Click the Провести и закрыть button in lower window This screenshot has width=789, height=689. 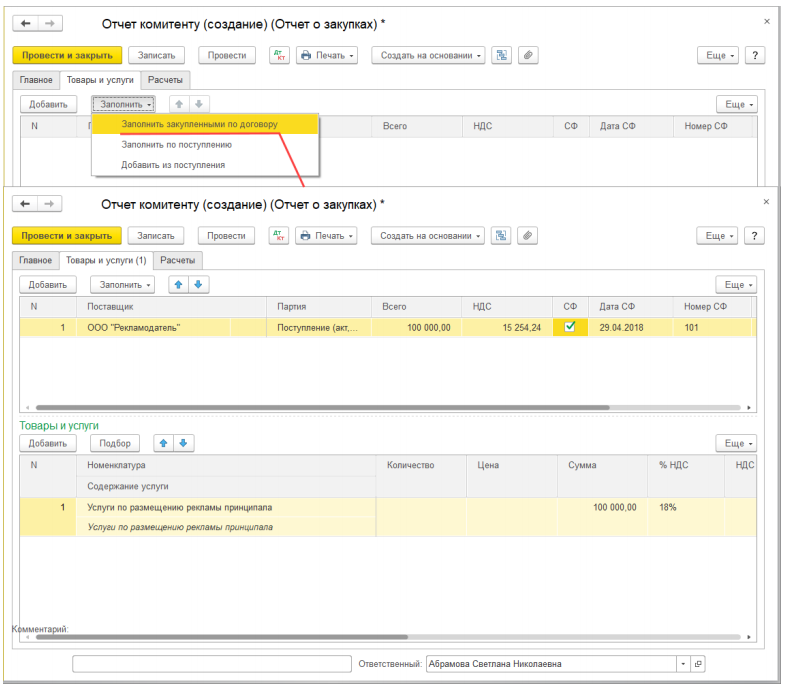pyautogui.click(x=67, y=236)
